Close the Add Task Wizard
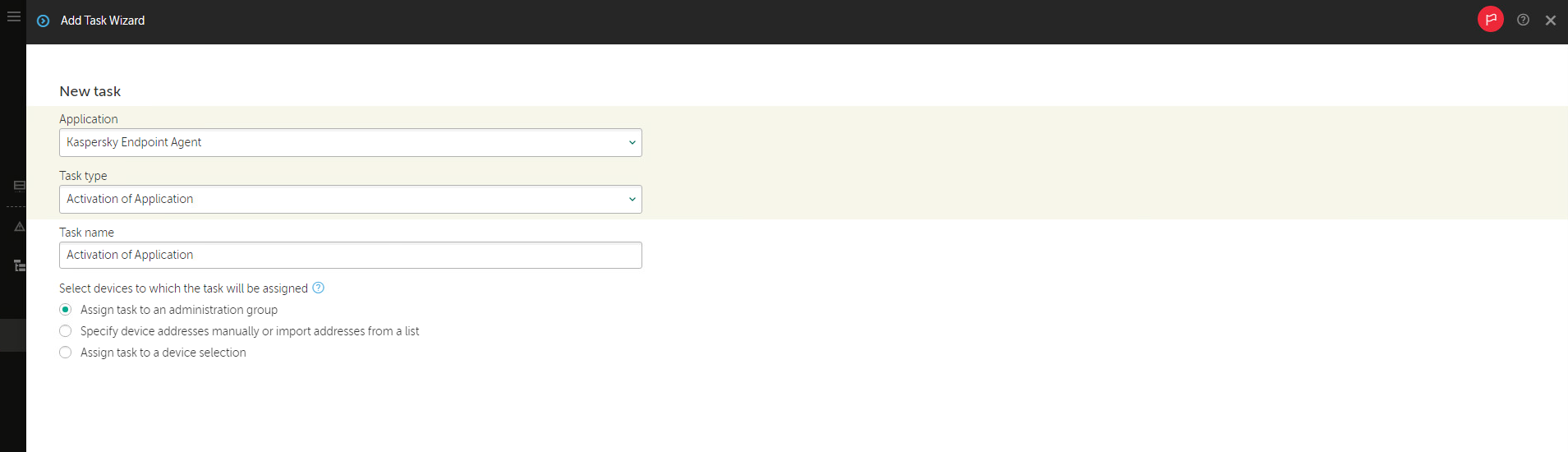The image size is (1568, 452). point(1550,21)
